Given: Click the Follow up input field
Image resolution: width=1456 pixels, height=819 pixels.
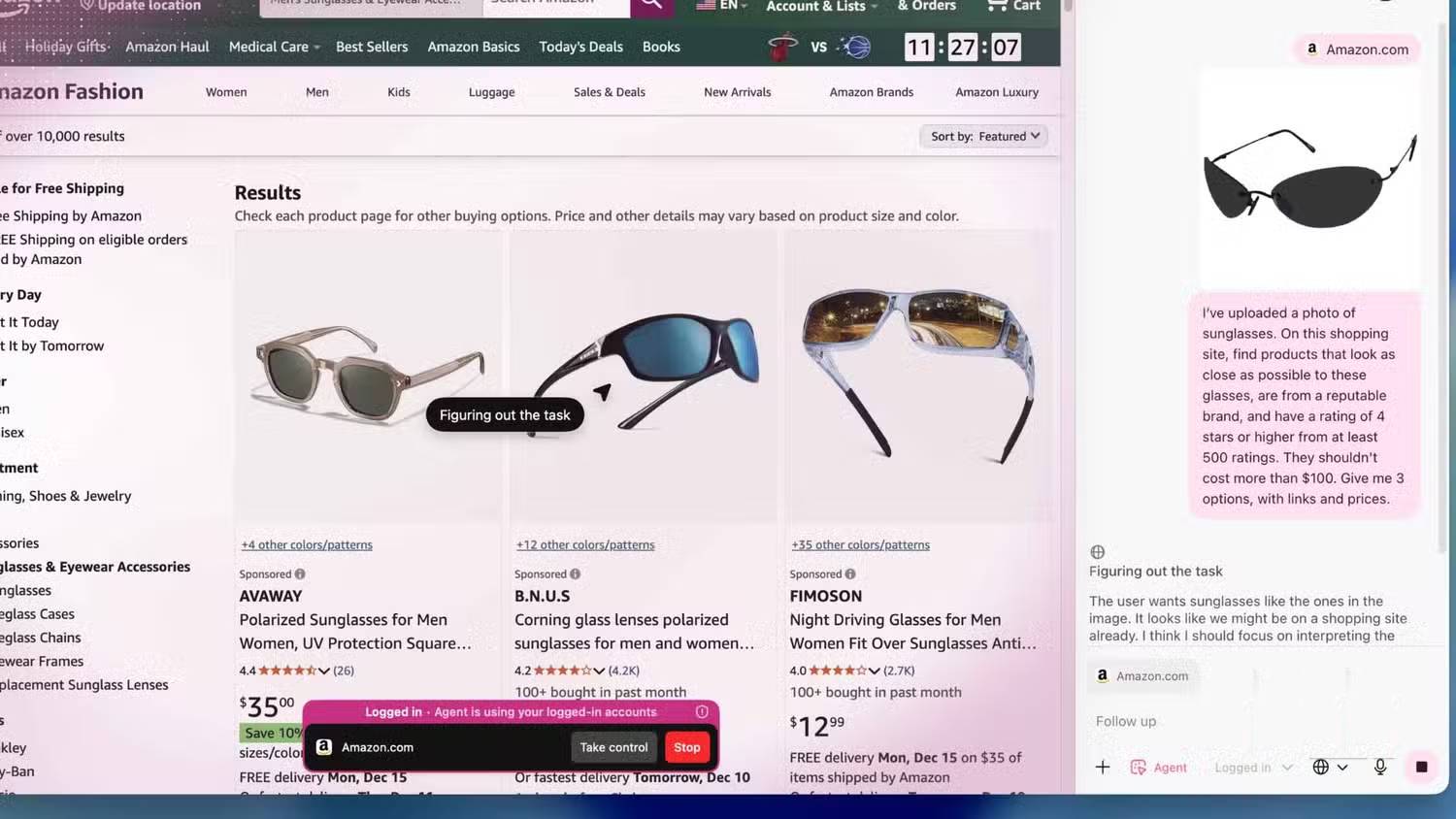Looking at the screenshot, I should pos(1252,721).
